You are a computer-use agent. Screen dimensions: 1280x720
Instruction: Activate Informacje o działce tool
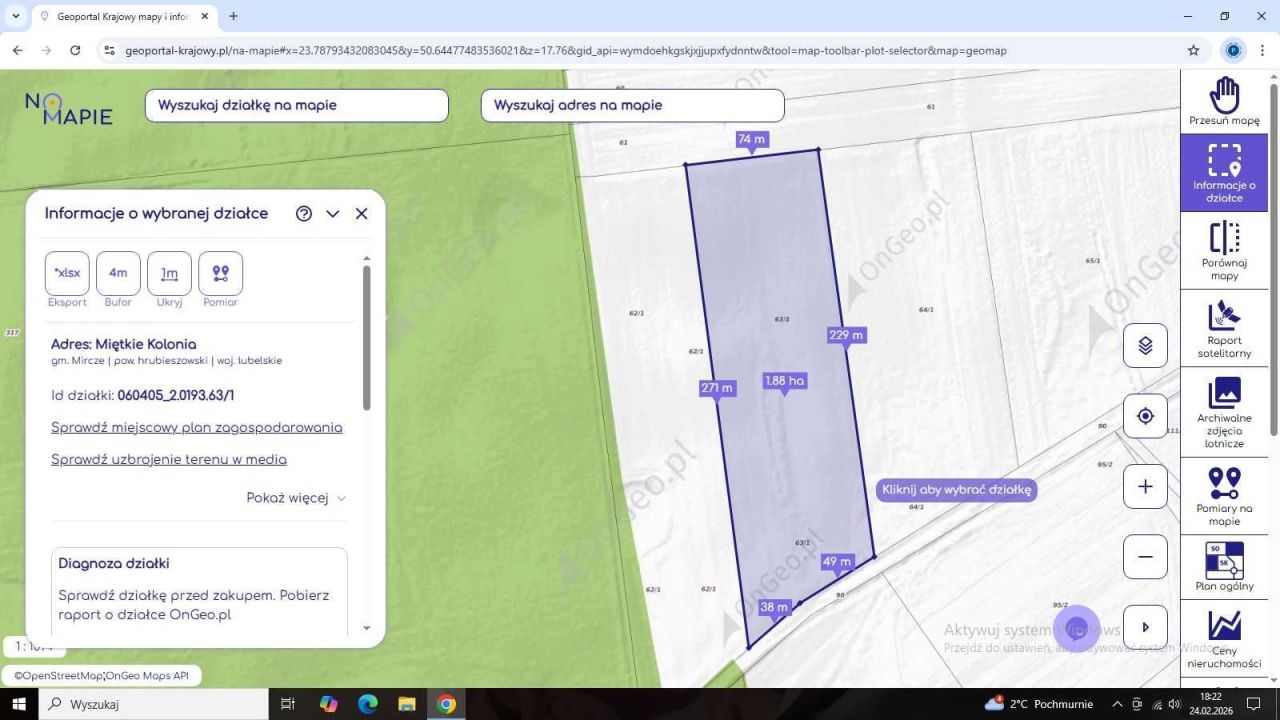pyautogui.click(x=1224, y=172)
